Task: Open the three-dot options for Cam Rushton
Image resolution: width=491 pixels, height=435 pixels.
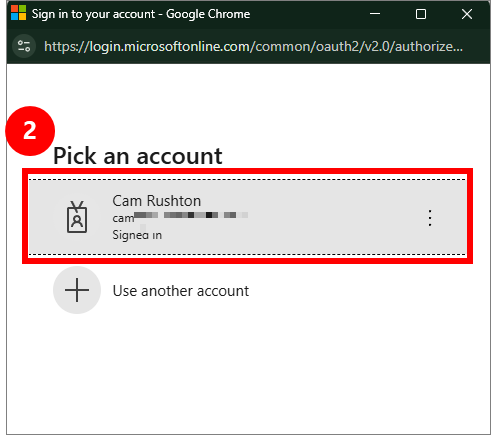Action: tap(430, 218)
